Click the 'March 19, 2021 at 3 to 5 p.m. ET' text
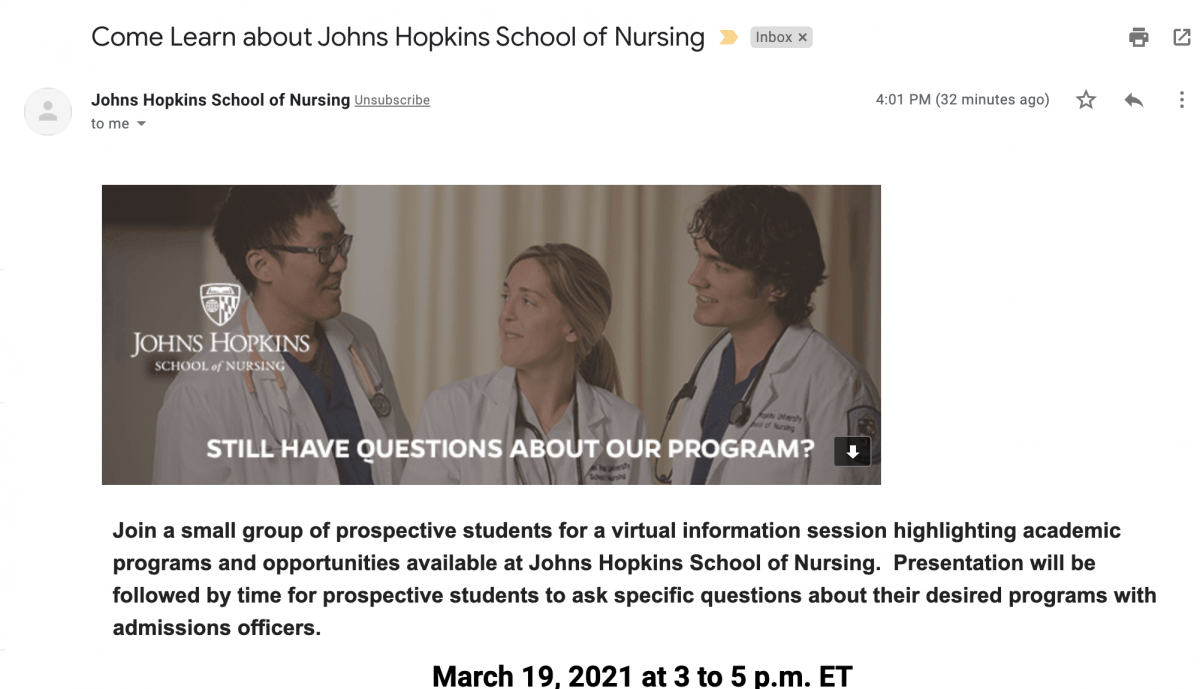Image resolution: width=1200 pixels, height=689 pixels. pyautogui.click(x=642, y=675)
